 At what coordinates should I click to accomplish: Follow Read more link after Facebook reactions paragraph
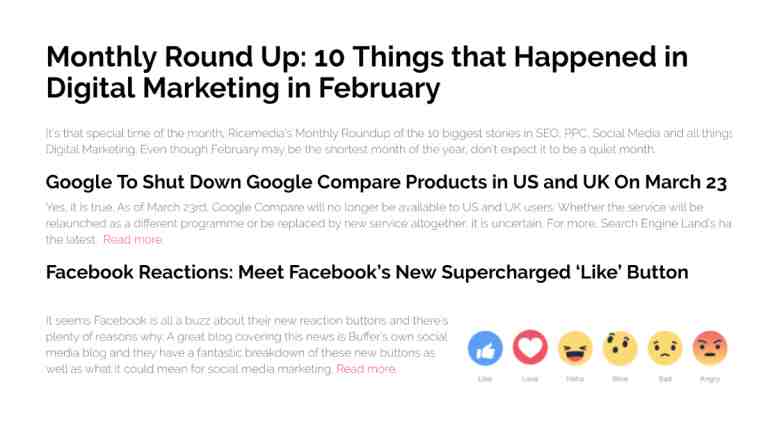point(366,369)
